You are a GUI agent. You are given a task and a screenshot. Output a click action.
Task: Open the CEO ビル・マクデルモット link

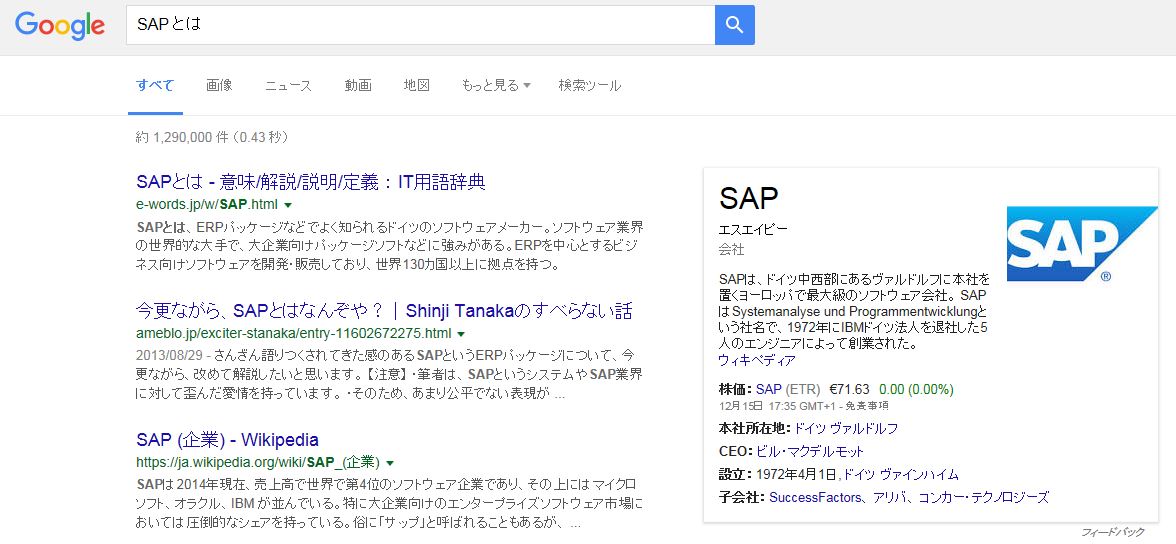(809, 452)
